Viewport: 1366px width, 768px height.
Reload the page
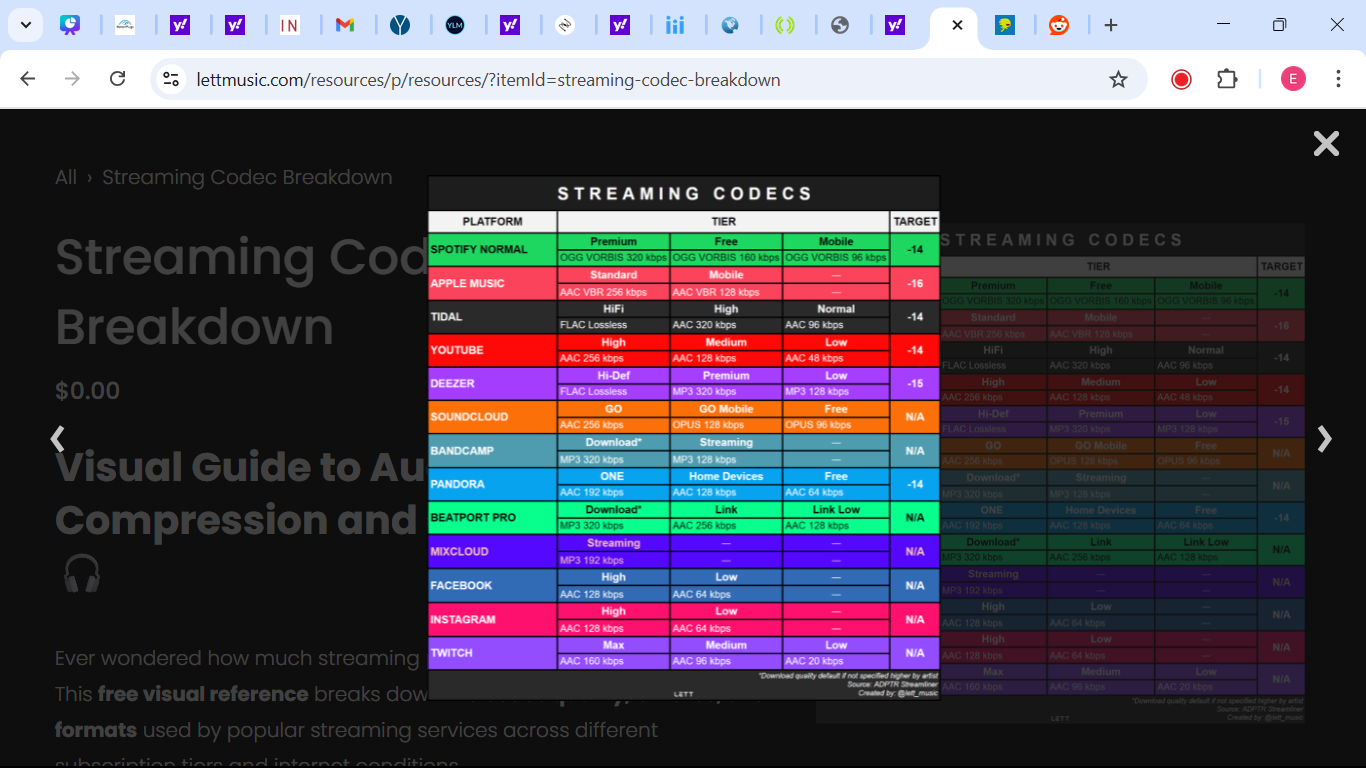(x=117, y=79)
